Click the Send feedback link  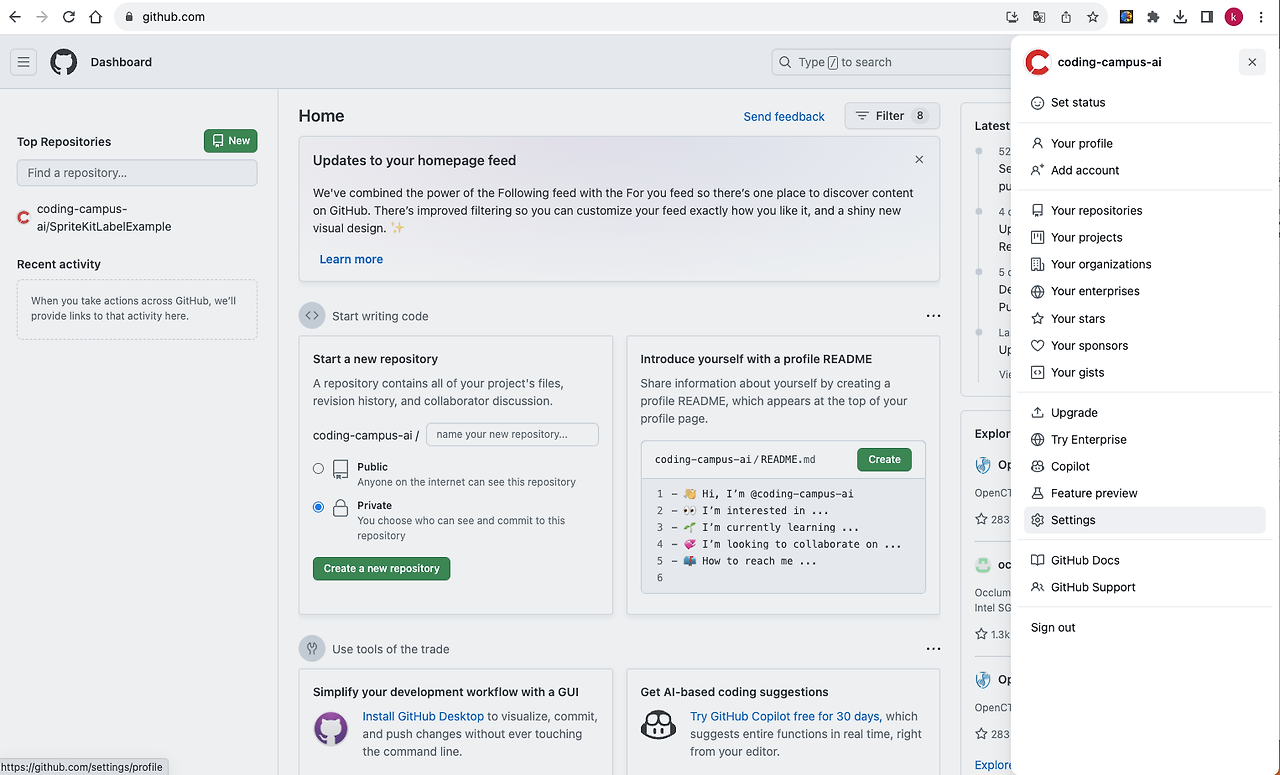pyautogui.click(x=784, y=117)
